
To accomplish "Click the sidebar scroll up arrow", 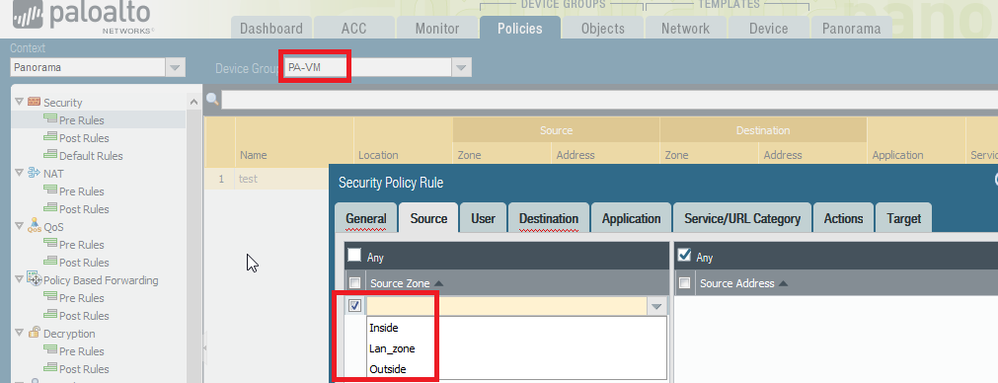I will [x=193, y=102].
